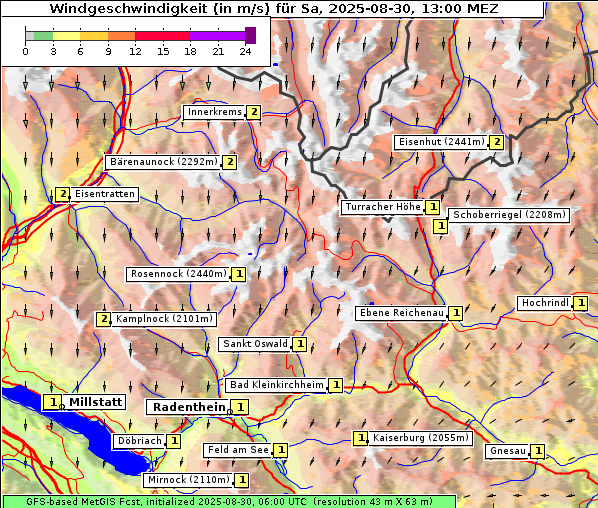The width and height of the screenshot is (598, 508).
Task: Click the red segment of the wind legend
Action: pos(162,36)
